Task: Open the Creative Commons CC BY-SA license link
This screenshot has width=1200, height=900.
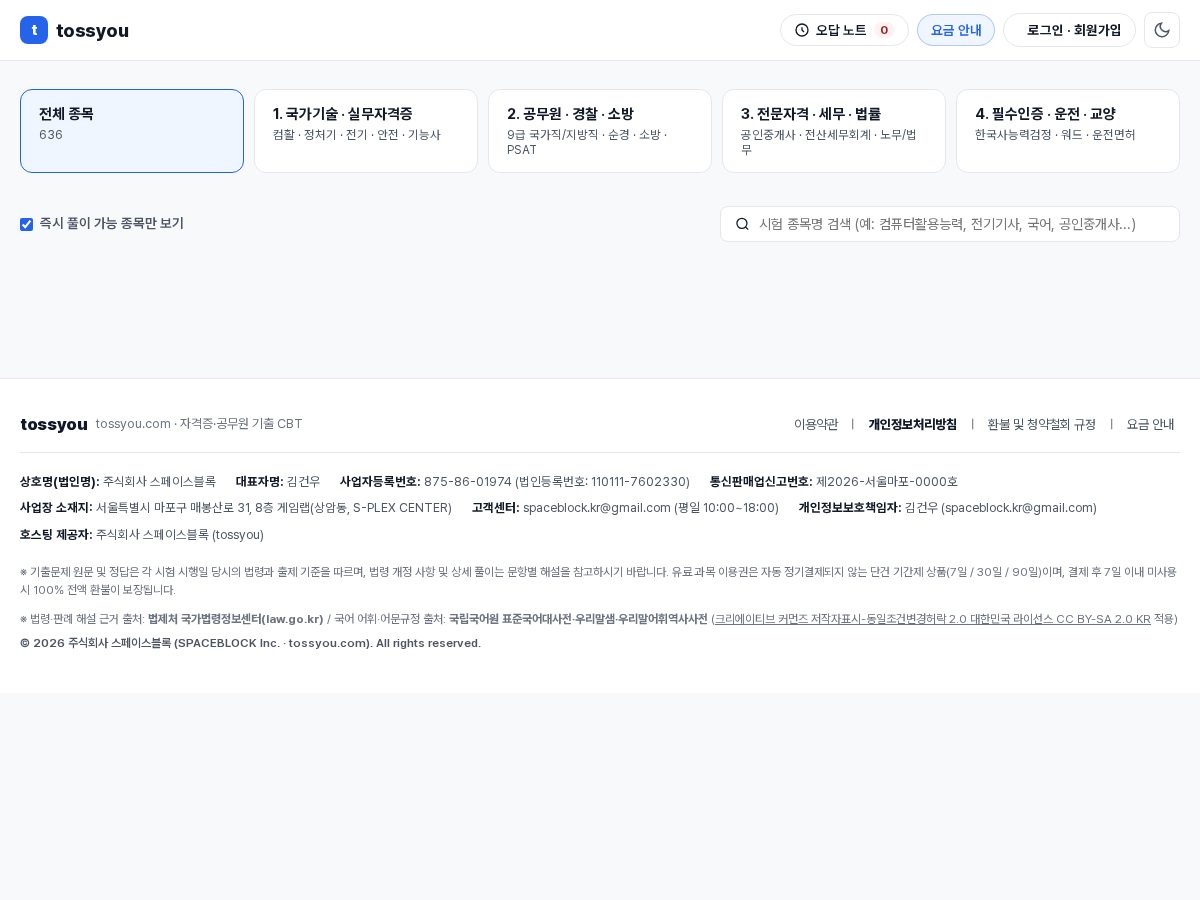Action: pyautogui.click(x=932, y=619)
